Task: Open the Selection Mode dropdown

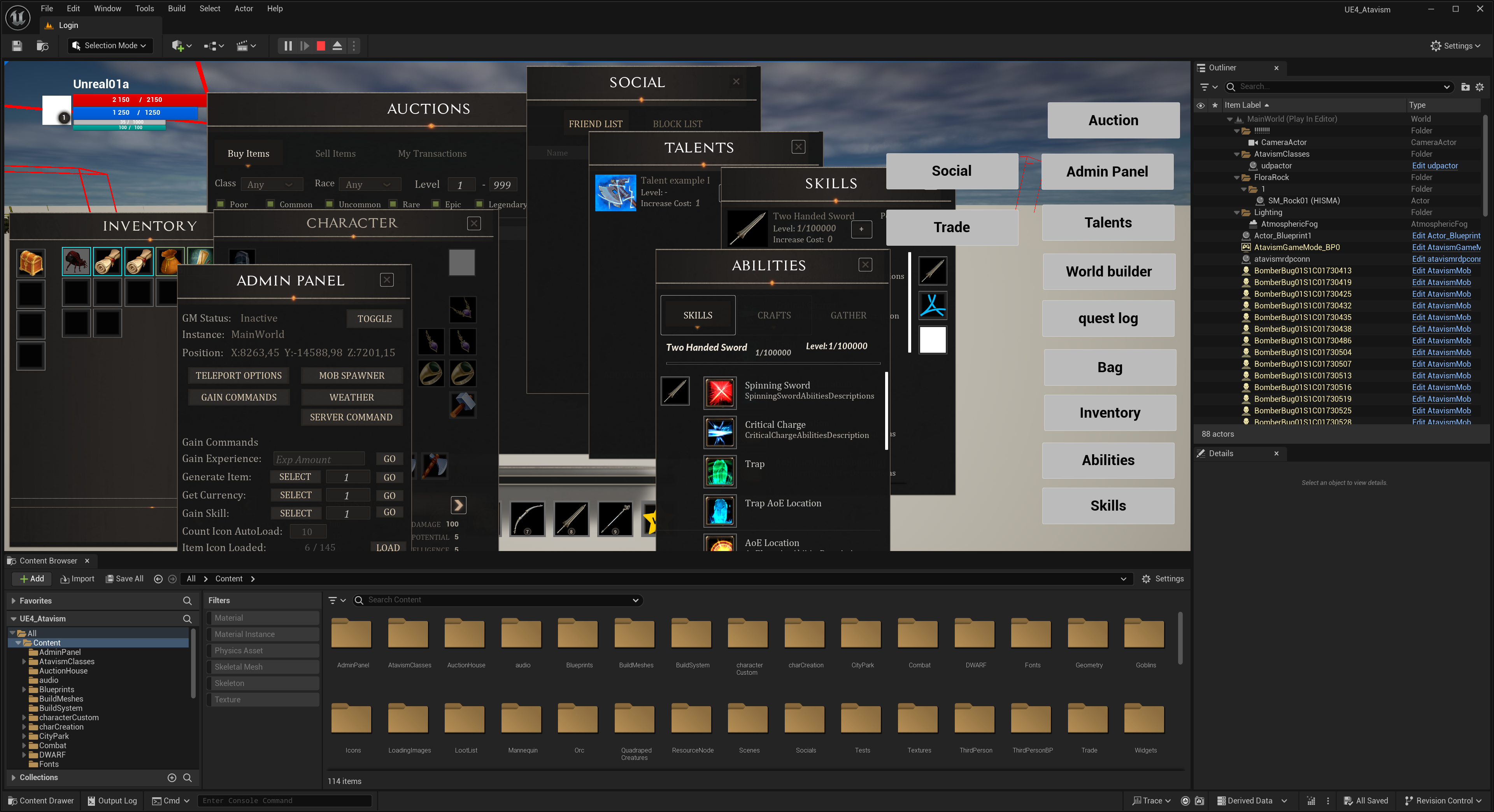Action: click(x=111, y=46)
